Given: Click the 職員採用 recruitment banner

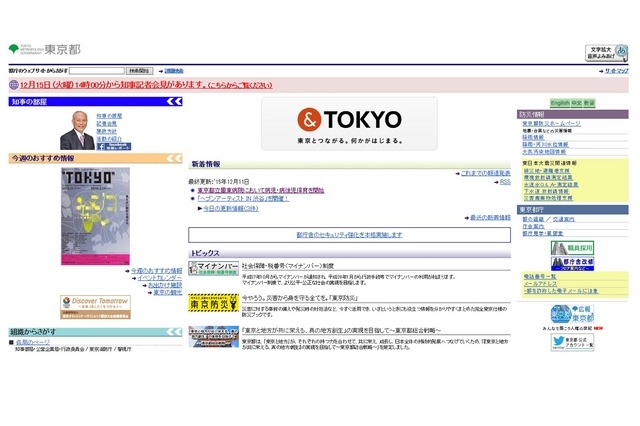Looking at the screenshot, I should (572, 248).
